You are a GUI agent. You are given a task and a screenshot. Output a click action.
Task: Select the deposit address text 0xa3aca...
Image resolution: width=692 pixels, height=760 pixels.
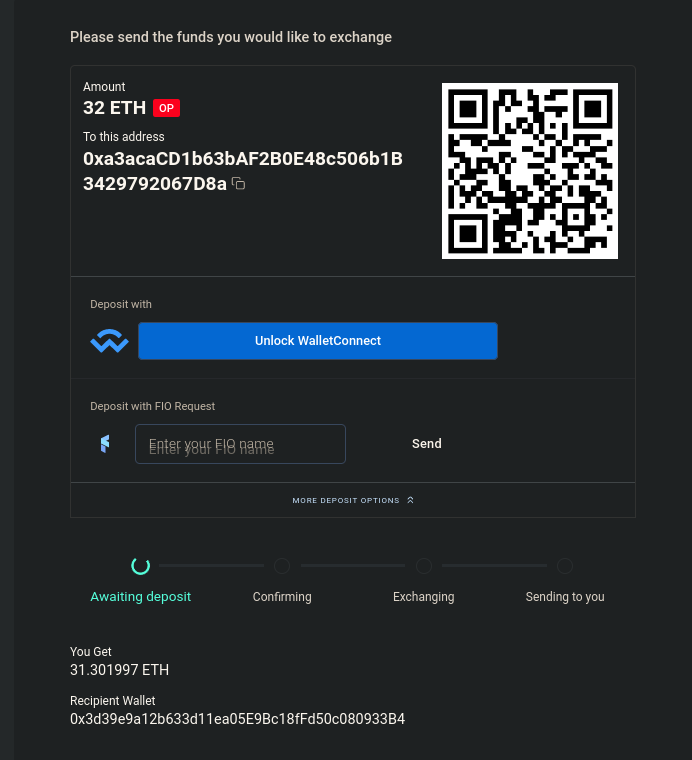pyautogui.click(x=243, y=171)
